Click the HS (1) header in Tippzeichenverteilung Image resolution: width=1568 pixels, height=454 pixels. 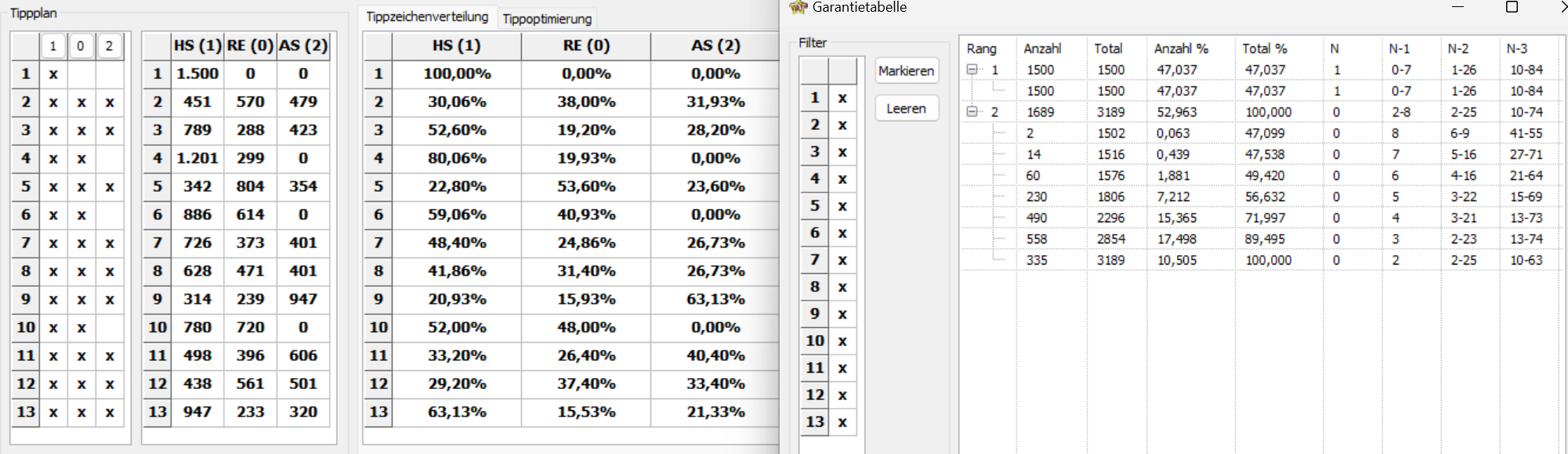tap(457, 45)
